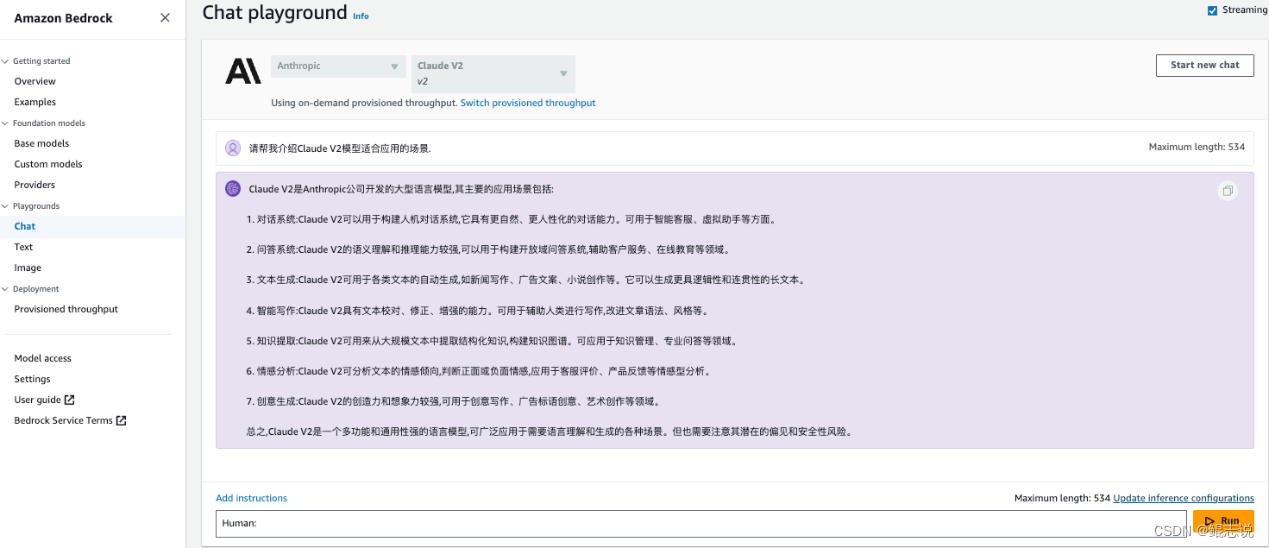1269x548 pixels.
Task: Click the Anthropic logo icon
Action: [x=243, y=71]
